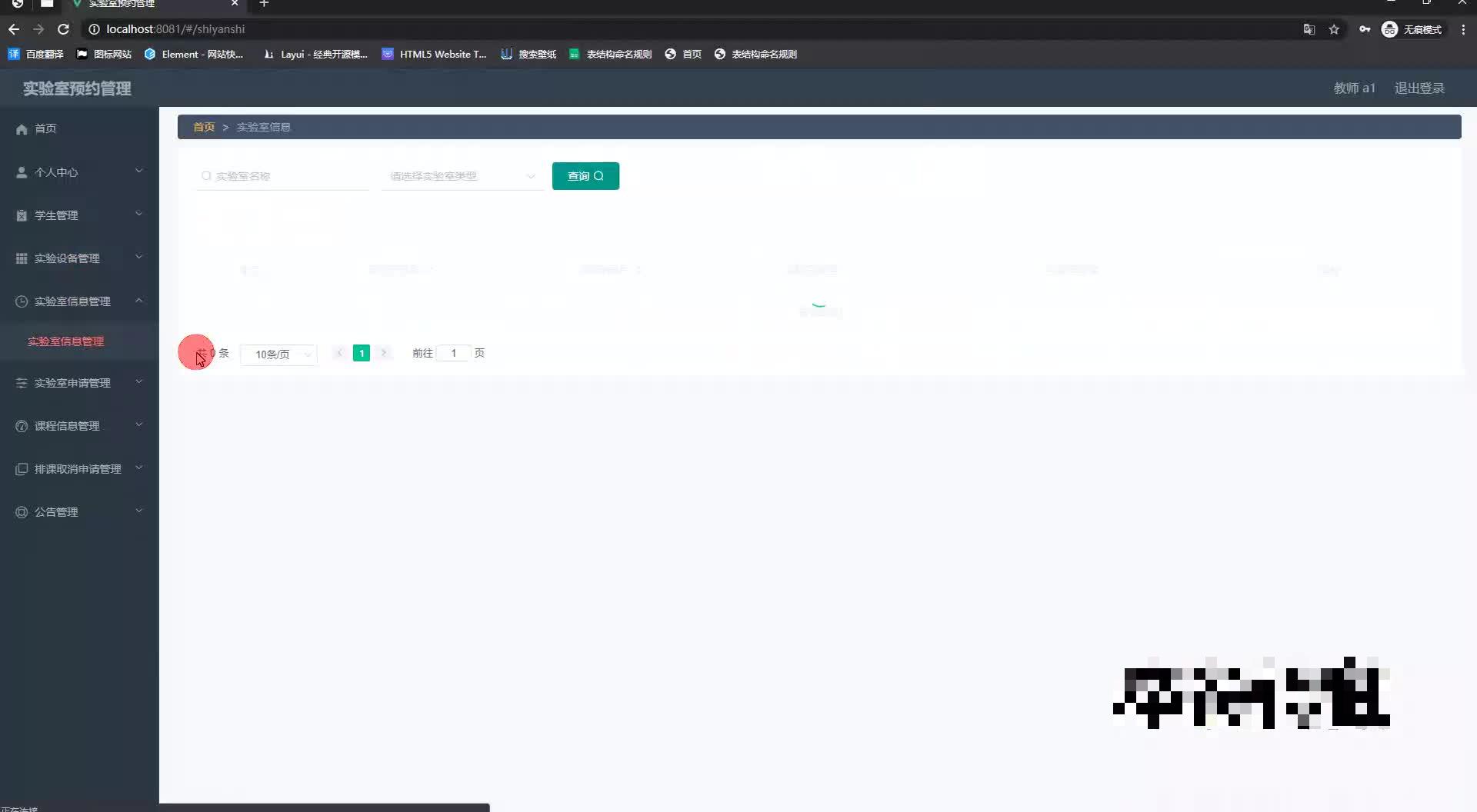The image size is (1477, 812).
Task: Open the 请选择实验室类型 dropdown
Action: 462,176
